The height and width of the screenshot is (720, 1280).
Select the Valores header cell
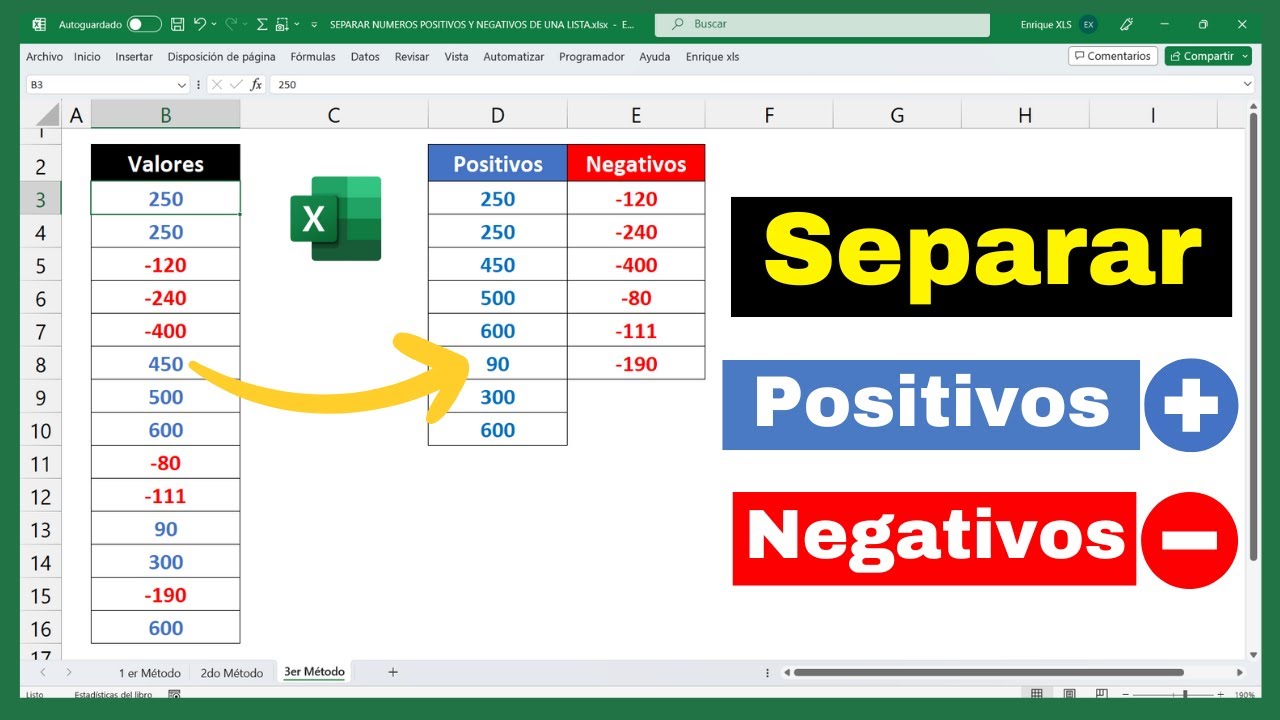[166, 164]
